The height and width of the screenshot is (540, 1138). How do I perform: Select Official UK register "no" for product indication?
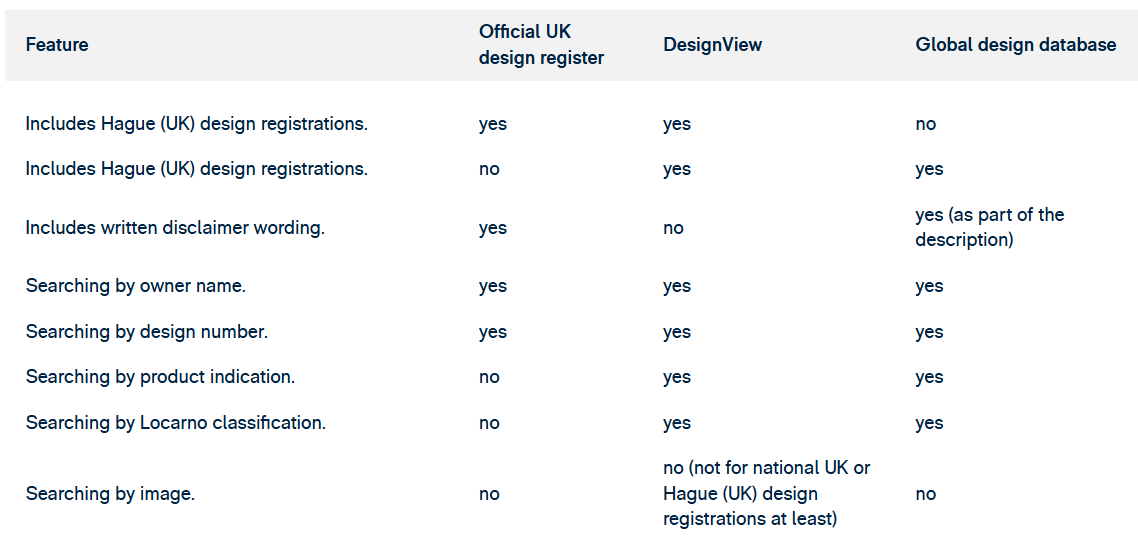pyautogui.click(x=489, y=377)
